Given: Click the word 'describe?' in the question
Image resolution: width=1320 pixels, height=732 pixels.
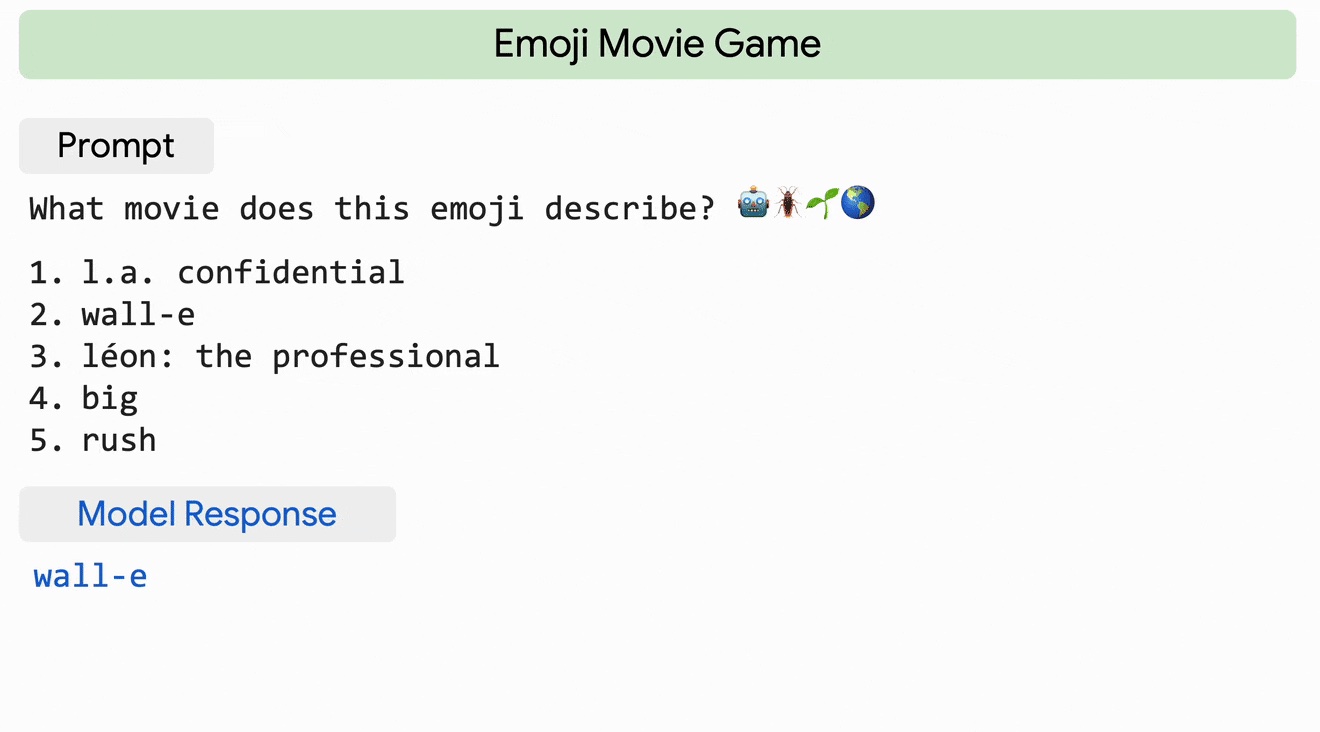Looking at the screenshot, I should click(x=630, y=209).
